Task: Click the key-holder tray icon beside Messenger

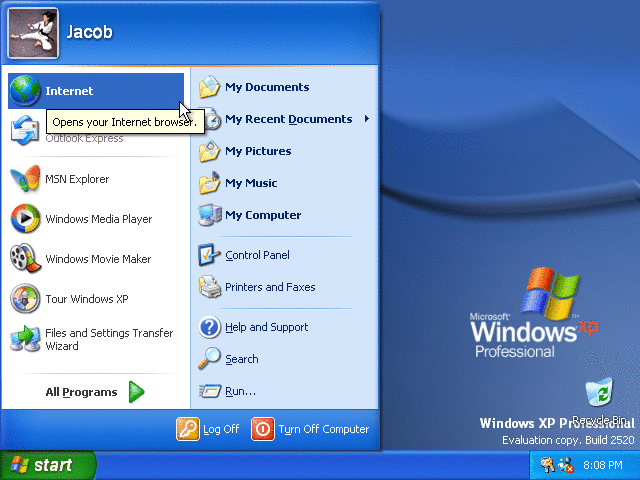Action: [547, 465]
